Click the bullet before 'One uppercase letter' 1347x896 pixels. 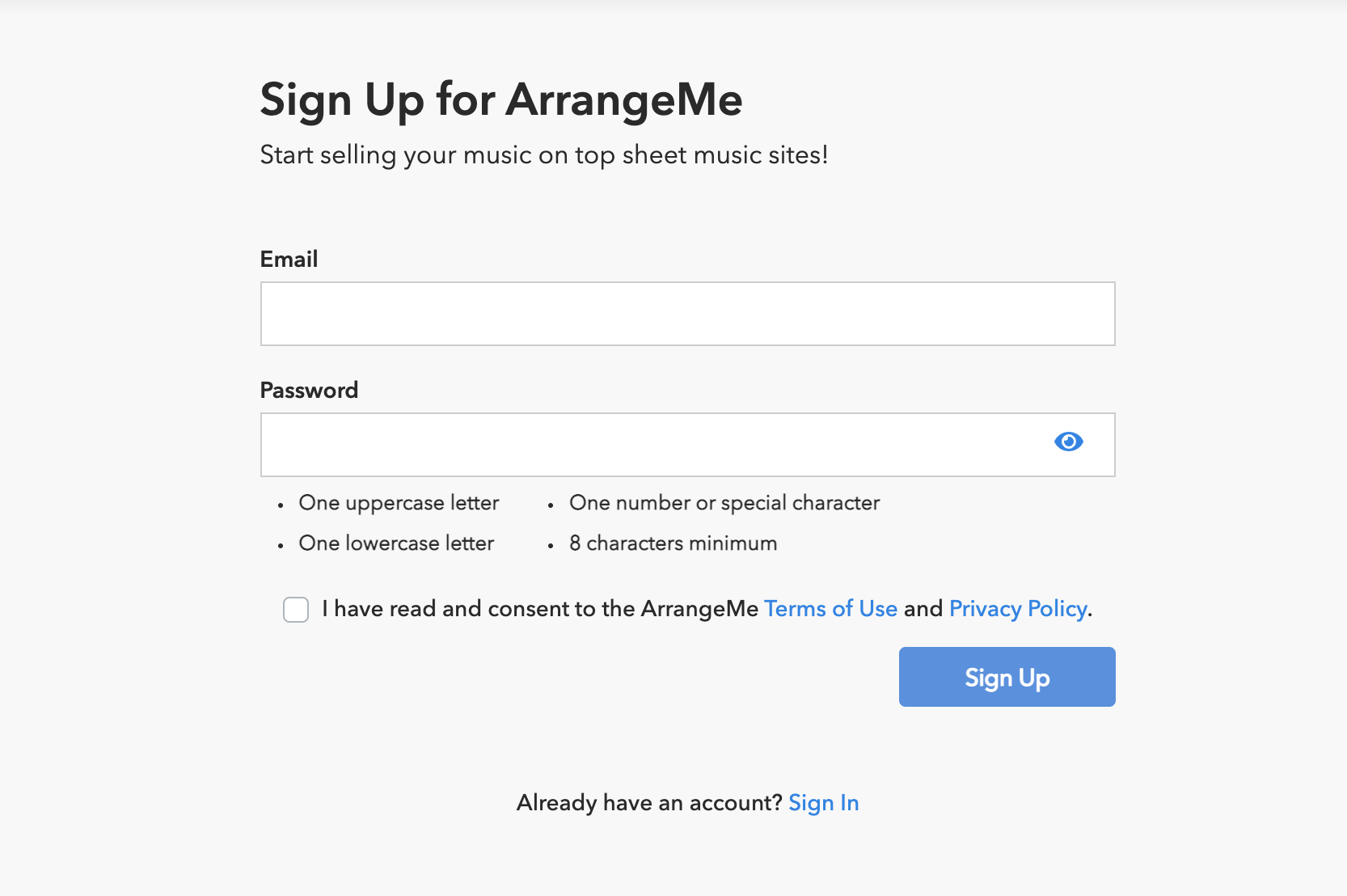click(281, 505)
